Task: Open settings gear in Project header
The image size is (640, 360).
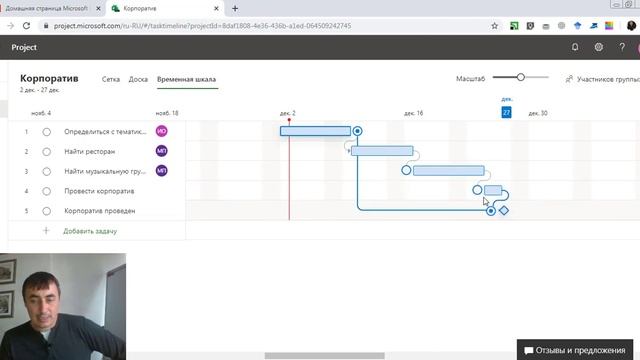Action: click(x=598, y=47)
